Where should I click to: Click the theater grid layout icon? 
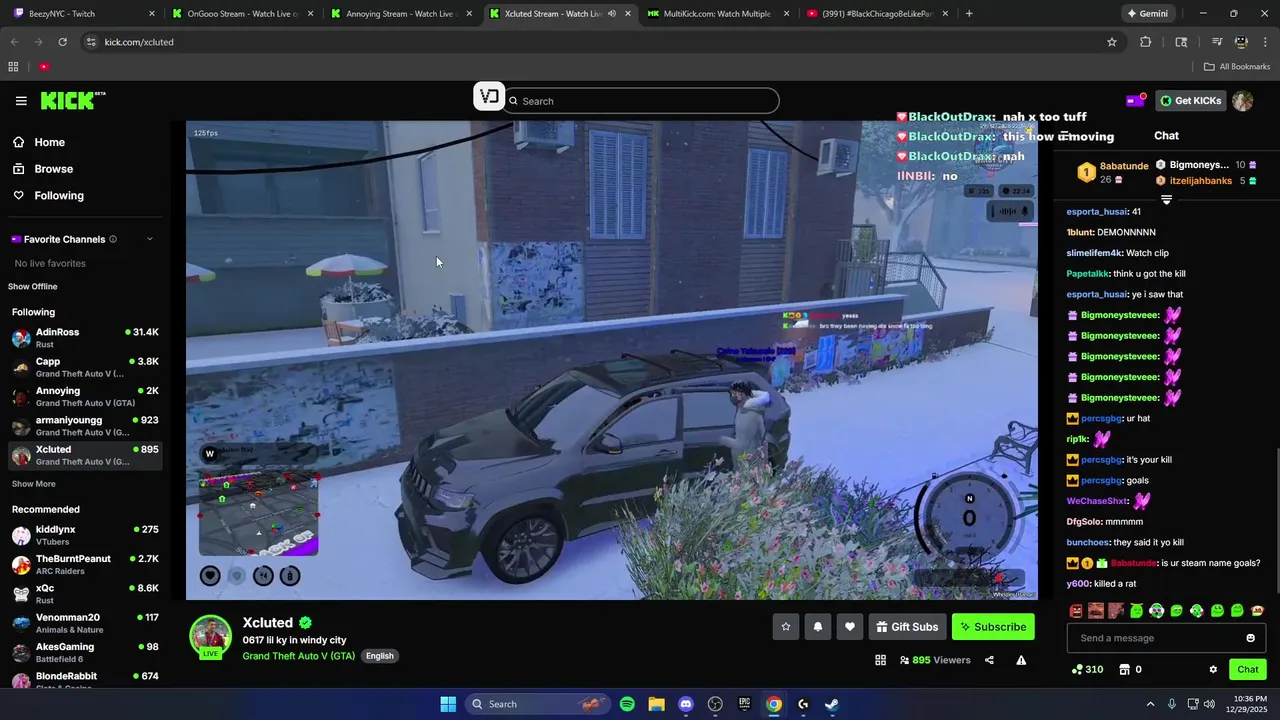880,660
